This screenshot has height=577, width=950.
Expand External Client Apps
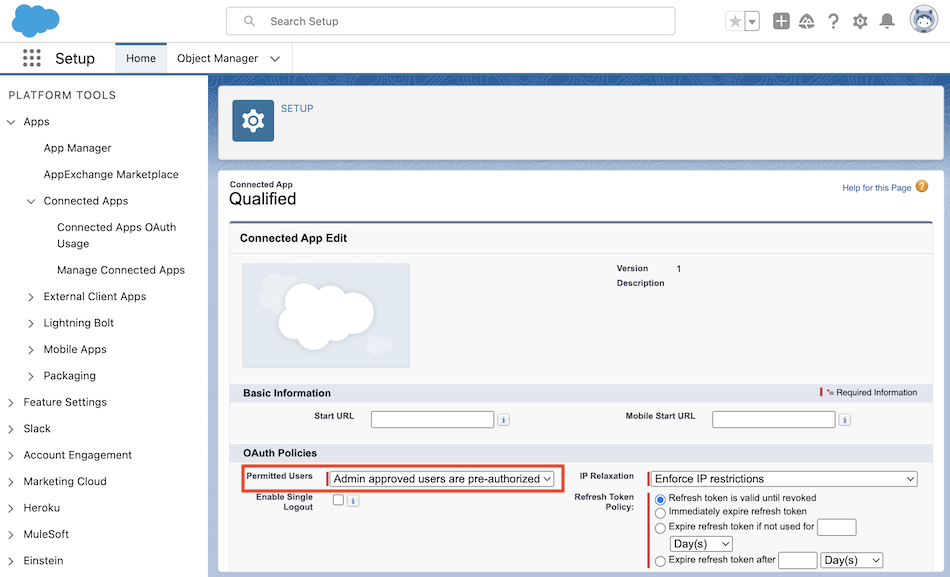31,297
